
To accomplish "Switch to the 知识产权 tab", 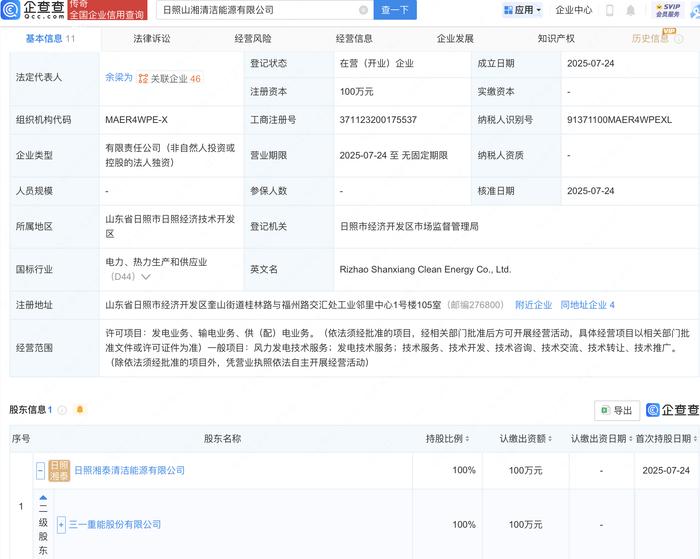I will click(x=556, y=39).
